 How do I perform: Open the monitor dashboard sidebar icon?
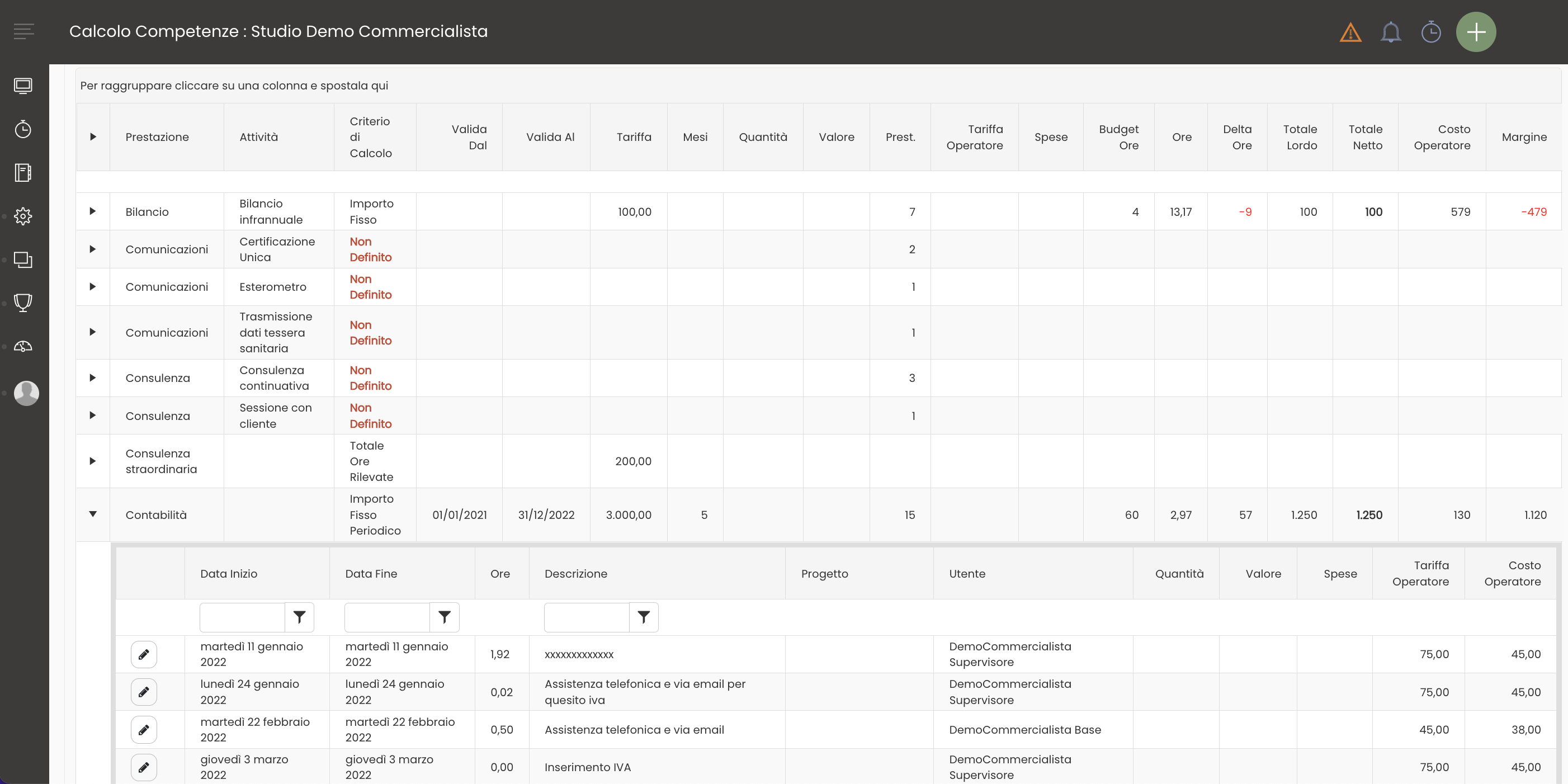[x=23, y=86]
